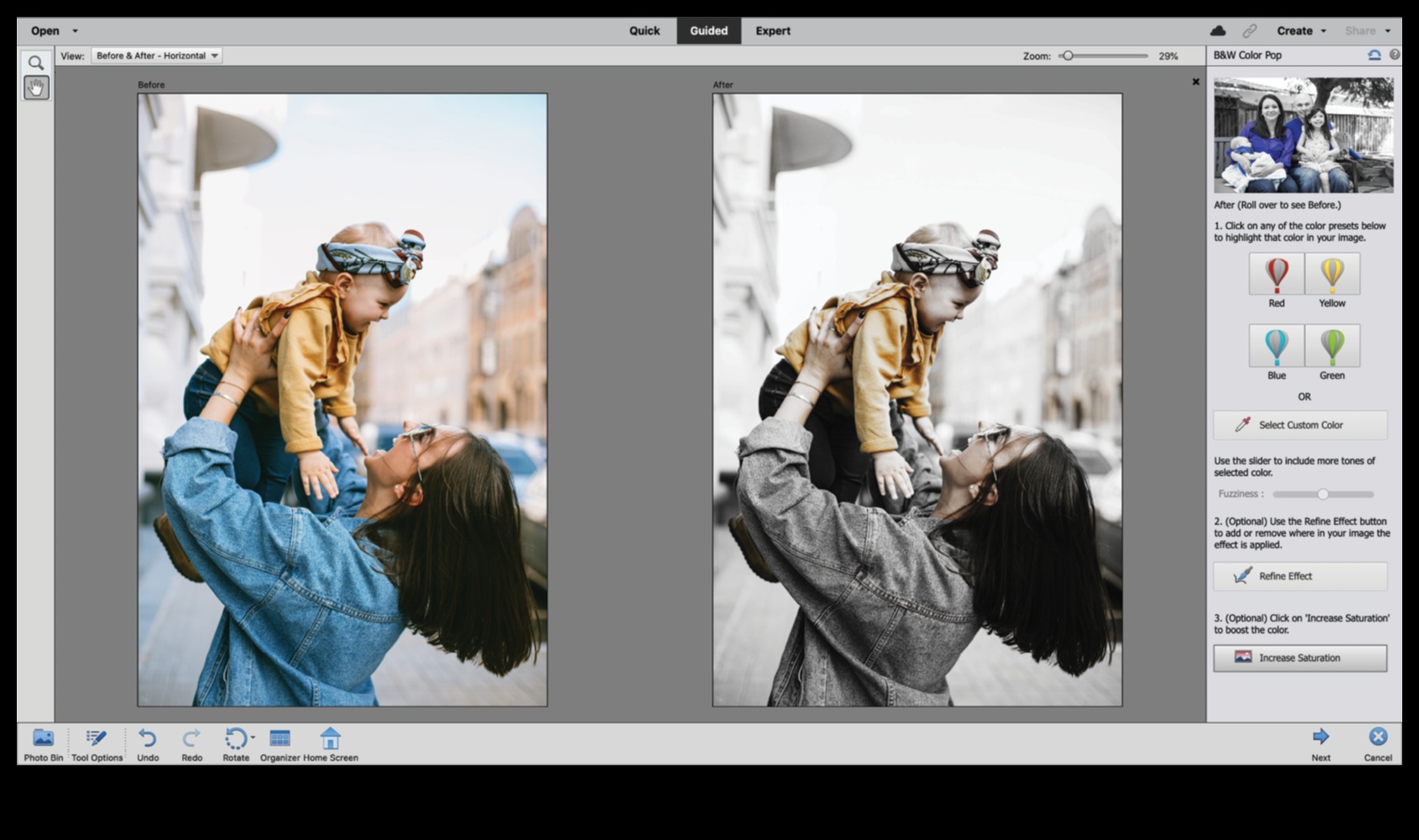
Task: Click the Increase Saturation button
Action: (x=1300, y=658)
